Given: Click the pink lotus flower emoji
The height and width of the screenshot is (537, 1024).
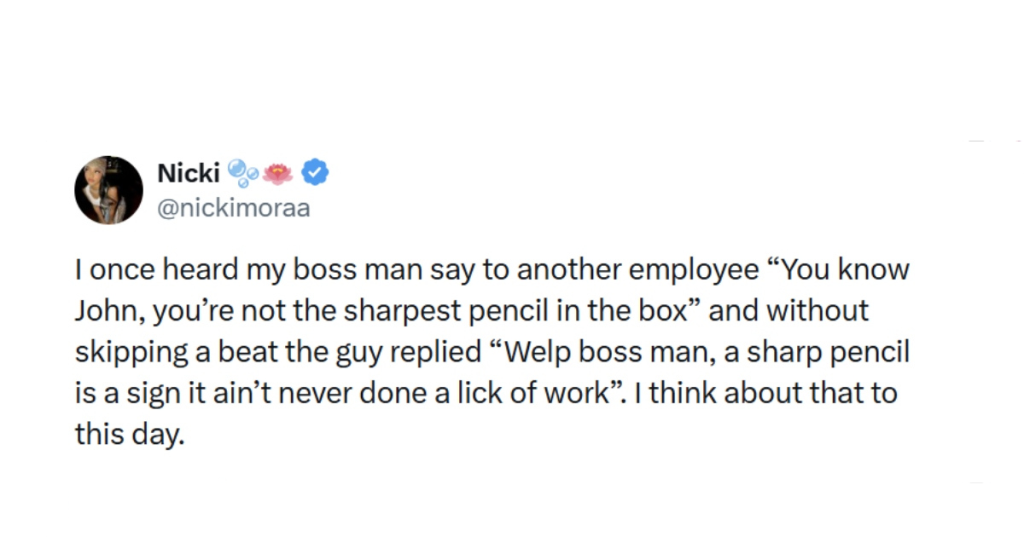Looking at the screenshot, I should tap(281, 173).
